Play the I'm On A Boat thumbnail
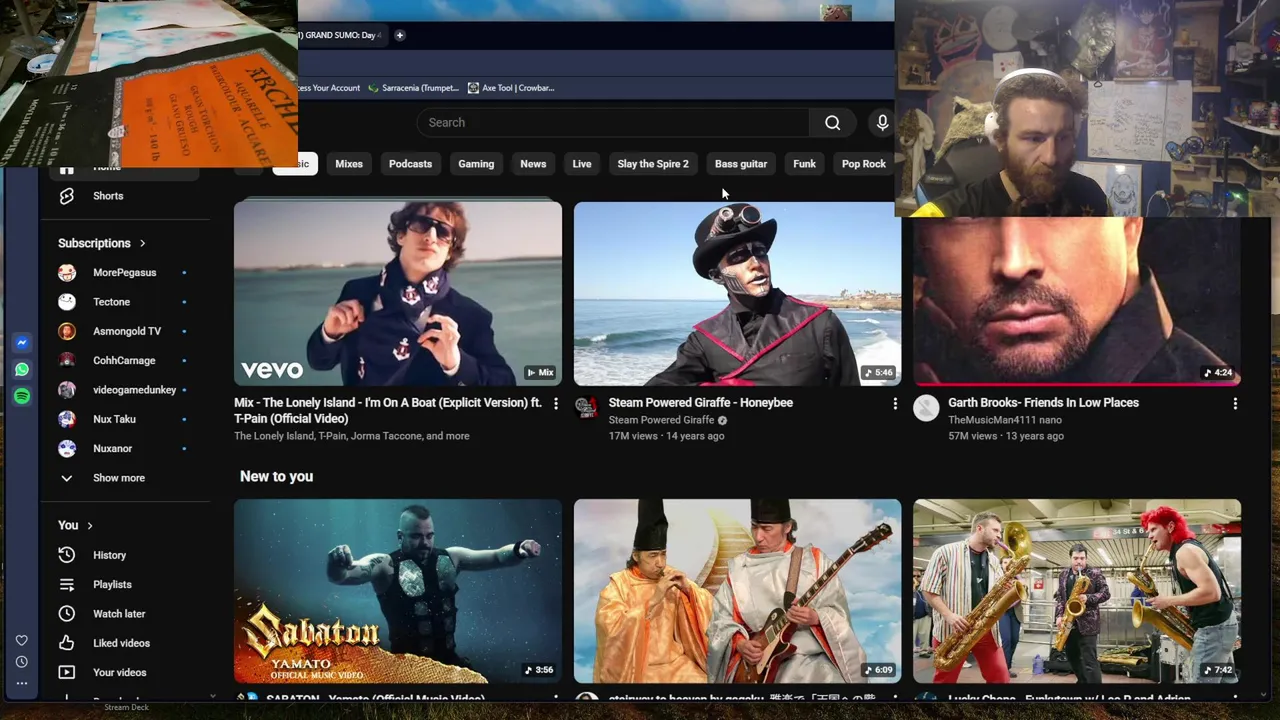The image size is (1280, 720). click(398, 294)
